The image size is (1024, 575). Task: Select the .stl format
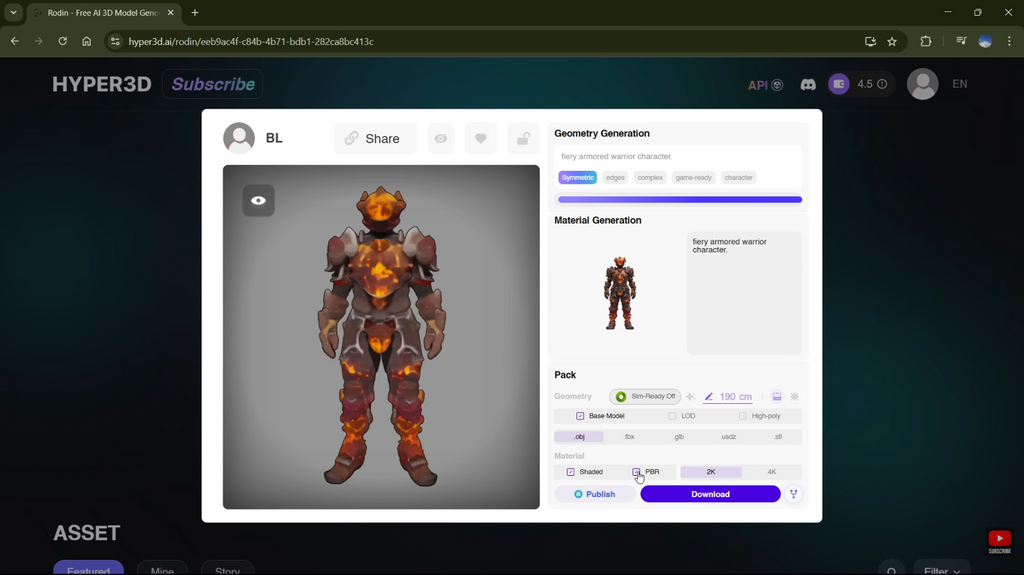(x=777, y=436)
